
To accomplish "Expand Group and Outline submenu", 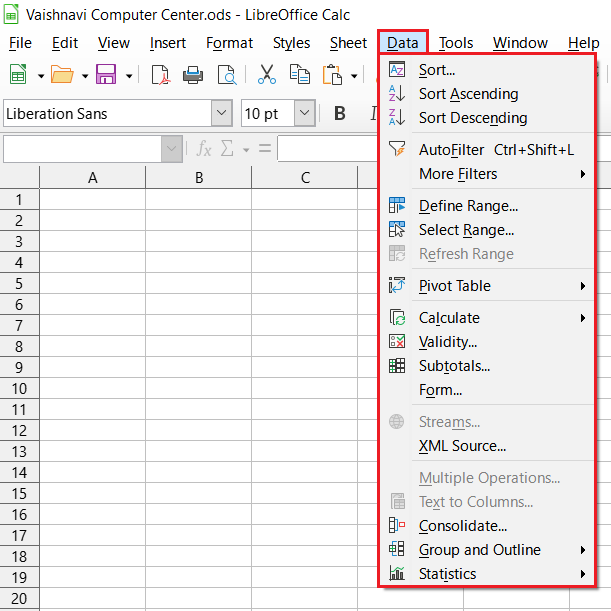I will 583,550.
